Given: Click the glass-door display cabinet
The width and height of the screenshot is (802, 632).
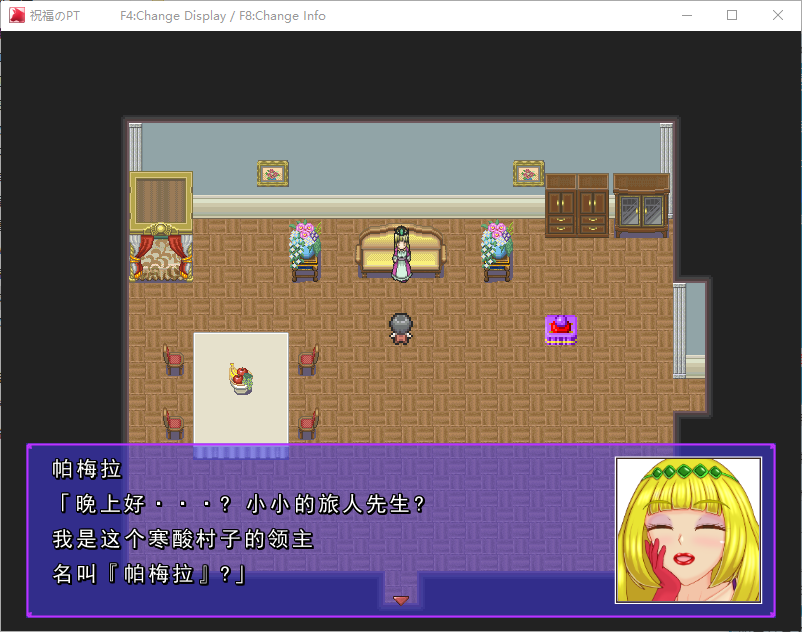Looking at the screenshot, I should (641, 206).
